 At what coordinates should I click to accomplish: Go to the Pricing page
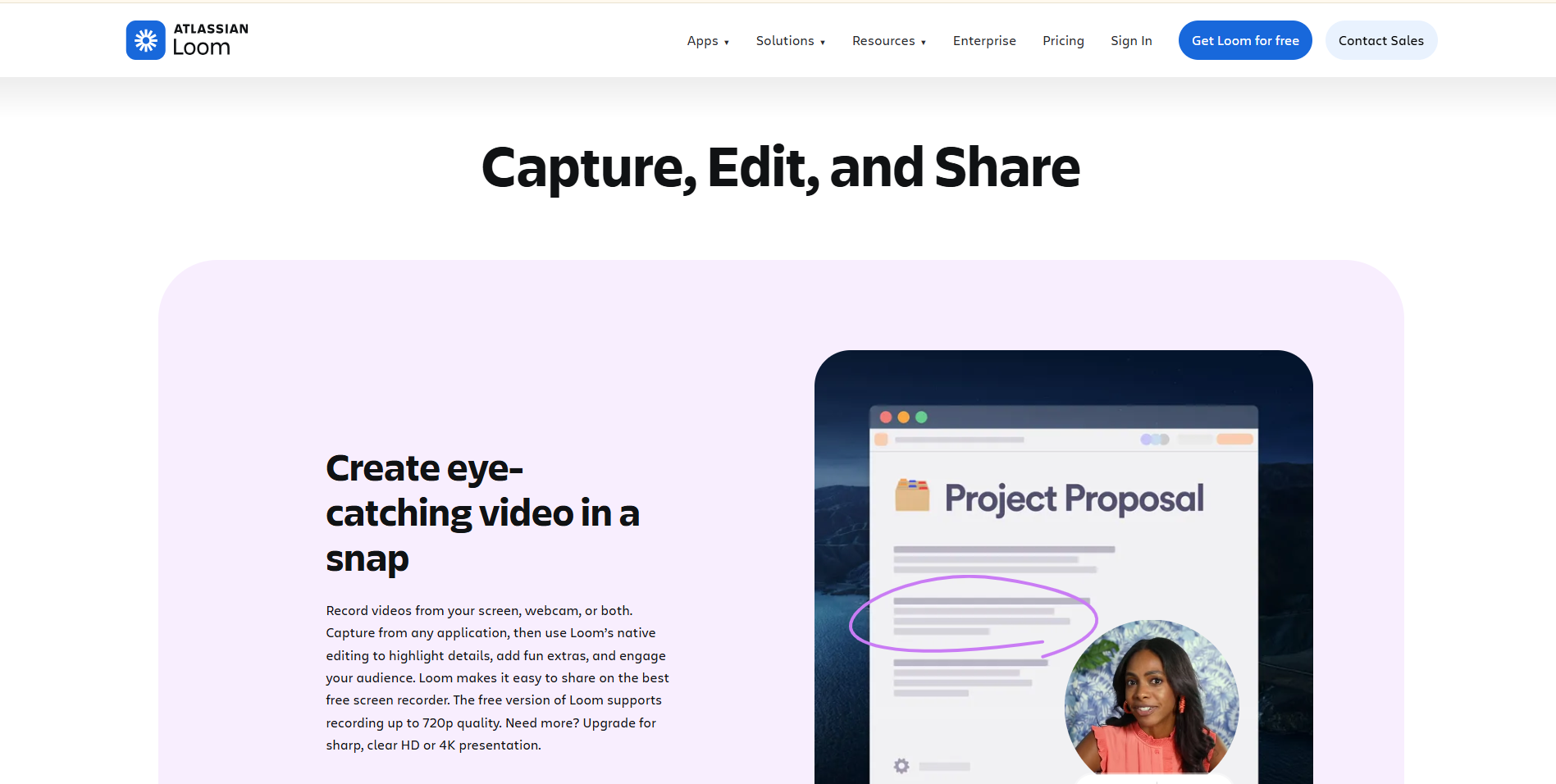pos(1063,41)
